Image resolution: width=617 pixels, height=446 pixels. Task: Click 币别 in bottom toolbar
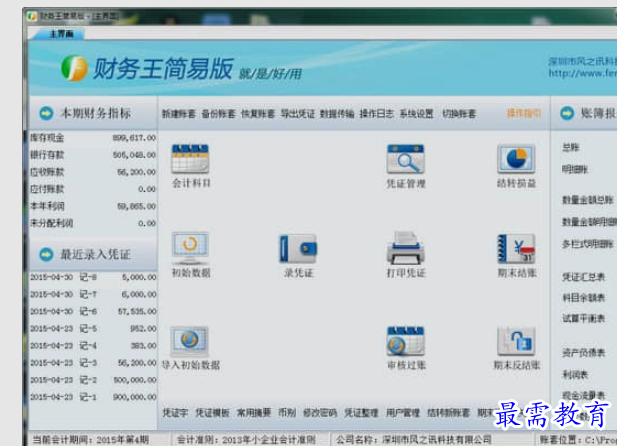287,413
